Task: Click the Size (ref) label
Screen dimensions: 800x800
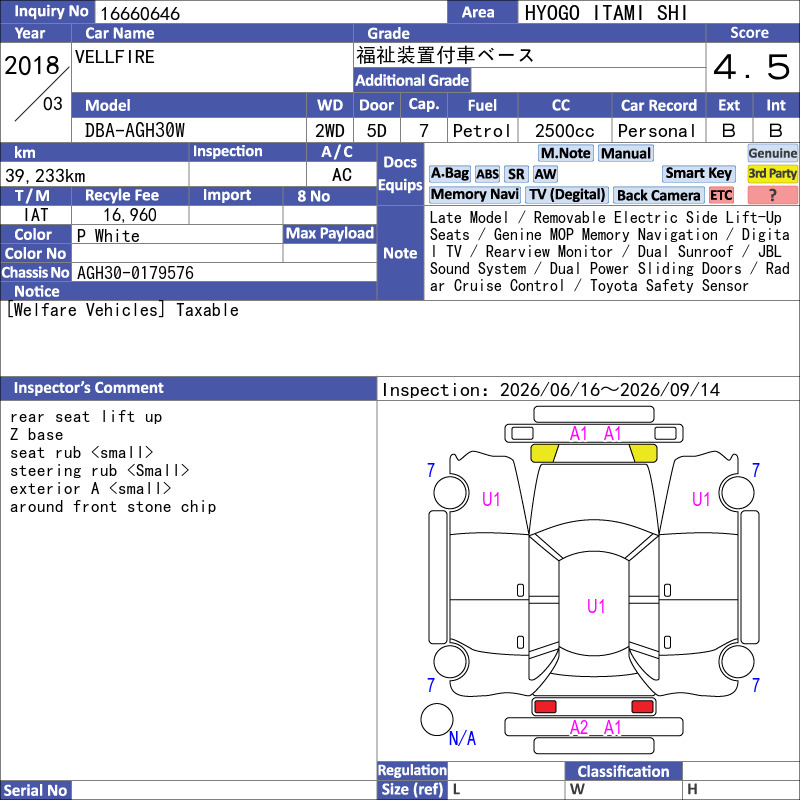Action: click(412, 789)
